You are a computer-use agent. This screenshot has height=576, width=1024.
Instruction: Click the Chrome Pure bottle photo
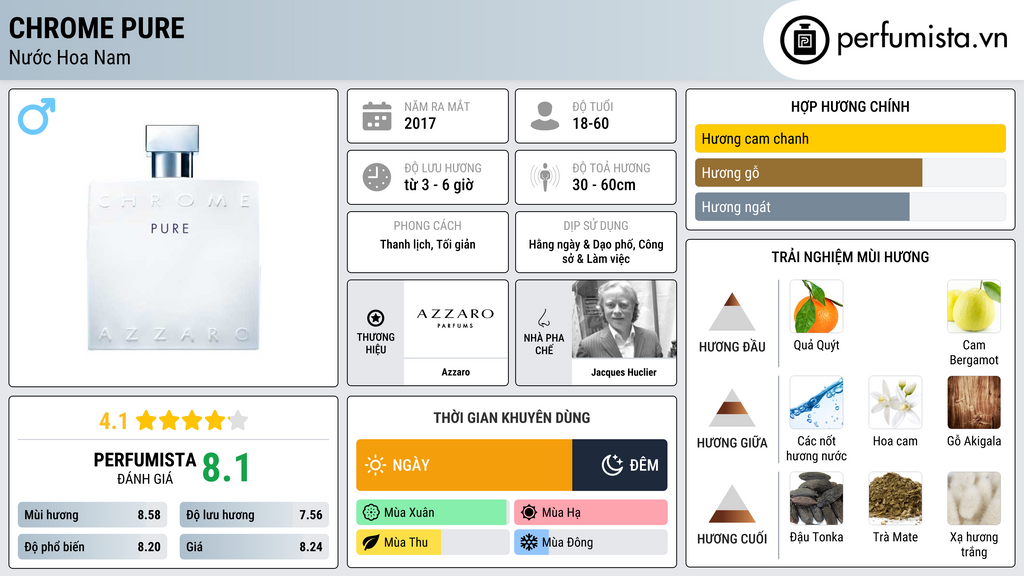pyautogui.click(x=173, y=238)
